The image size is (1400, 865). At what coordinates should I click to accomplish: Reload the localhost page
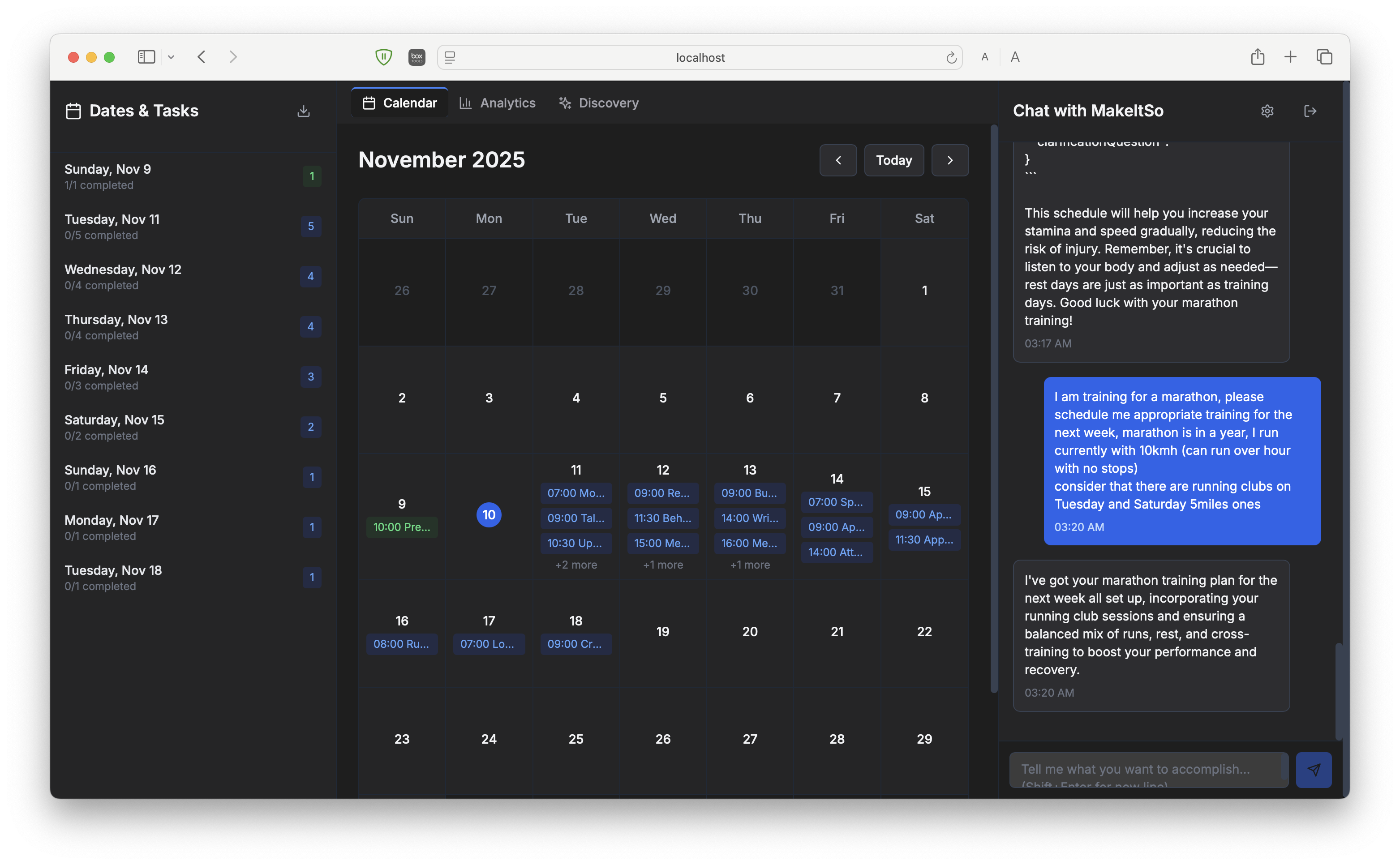tap(951, 57)
